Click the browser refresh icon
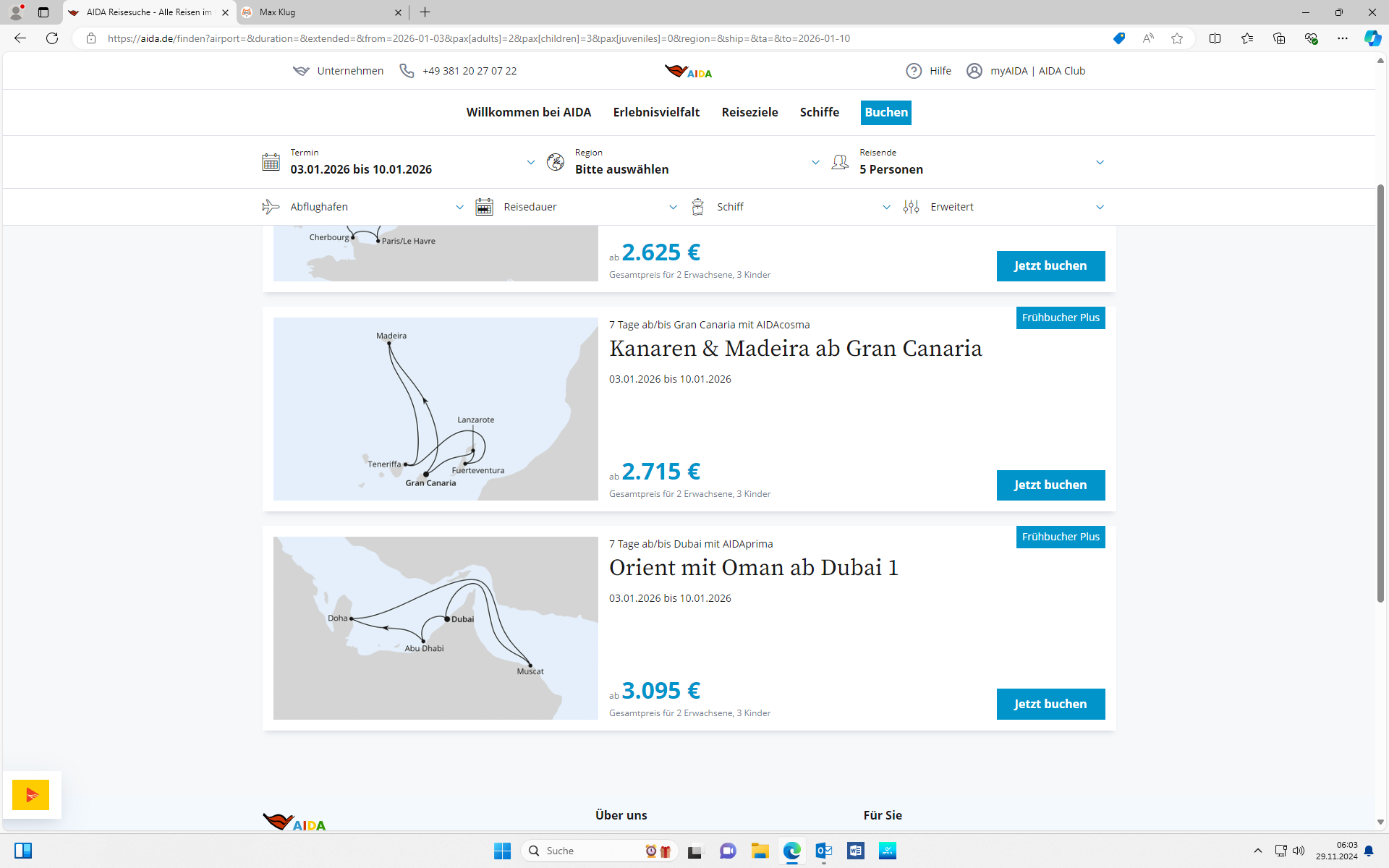1389x868 pixels. [52, 38]
